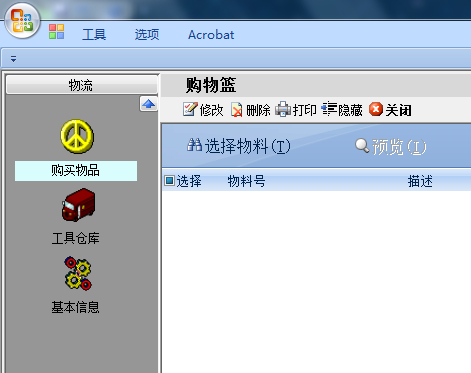Collapse sidebar with blue up arrow
This screenshot has width=471, height=373.
pyautogui.click(x=148, y=104)
